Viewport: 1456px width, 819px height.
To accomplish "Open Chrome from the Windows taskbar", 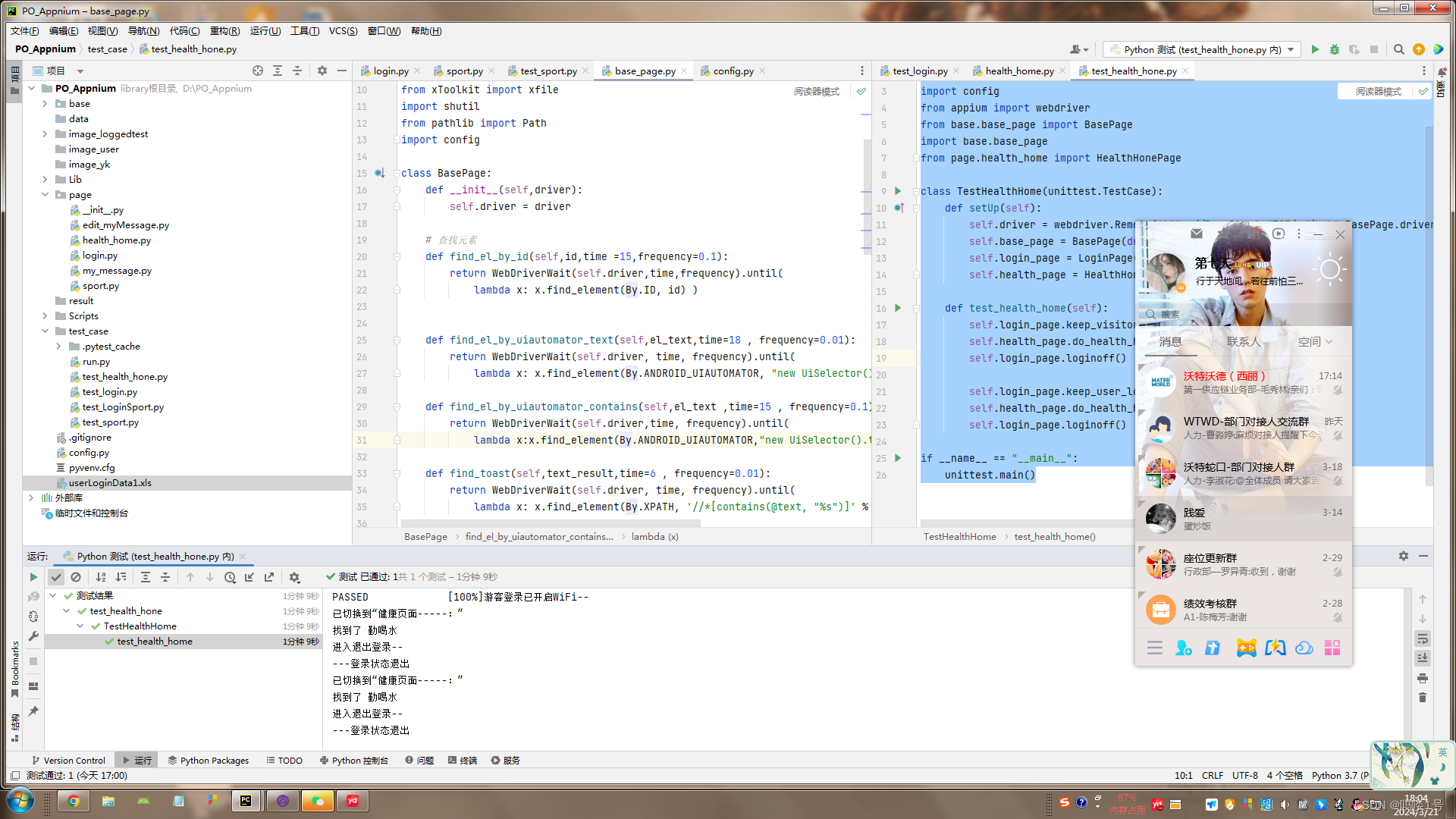I will [x=74, y=801].
